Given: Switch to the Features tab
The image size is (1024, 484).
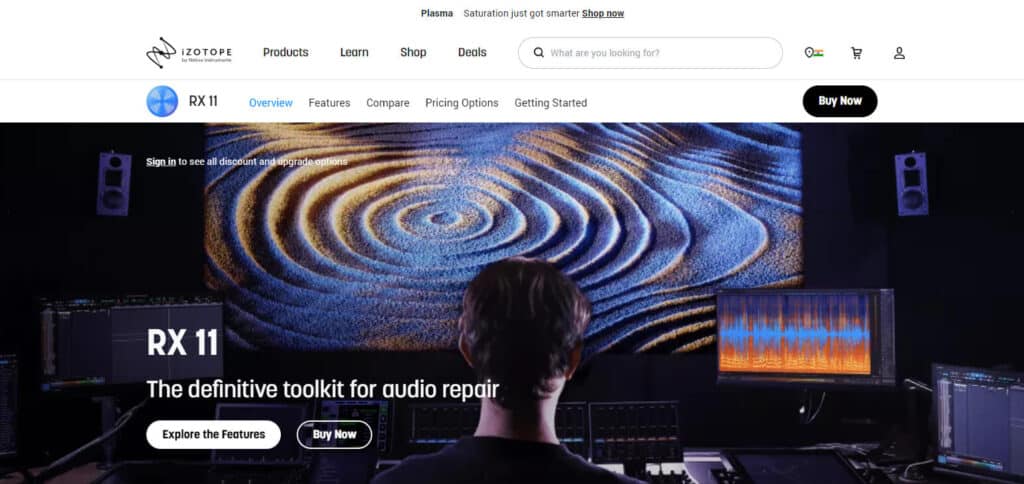Looking at the screenshot, I should [329, 103].
